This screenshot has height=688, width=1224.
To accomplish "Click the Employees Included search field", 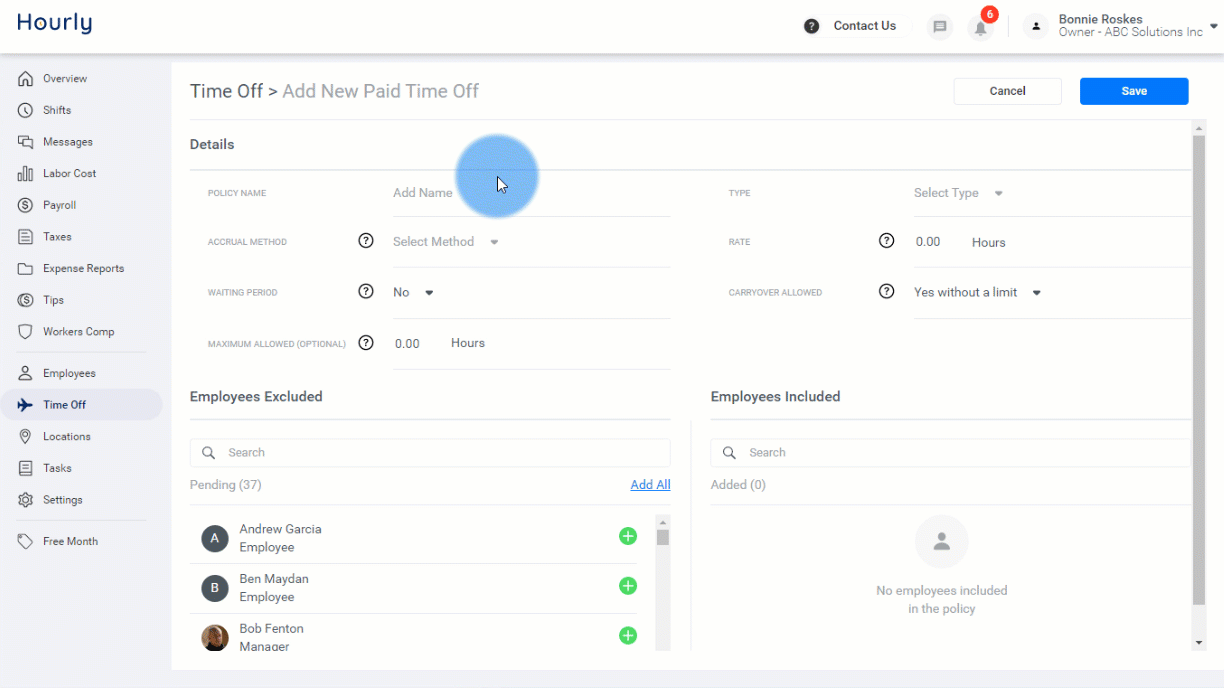I will pyautogui.click(x=950, y=453).
